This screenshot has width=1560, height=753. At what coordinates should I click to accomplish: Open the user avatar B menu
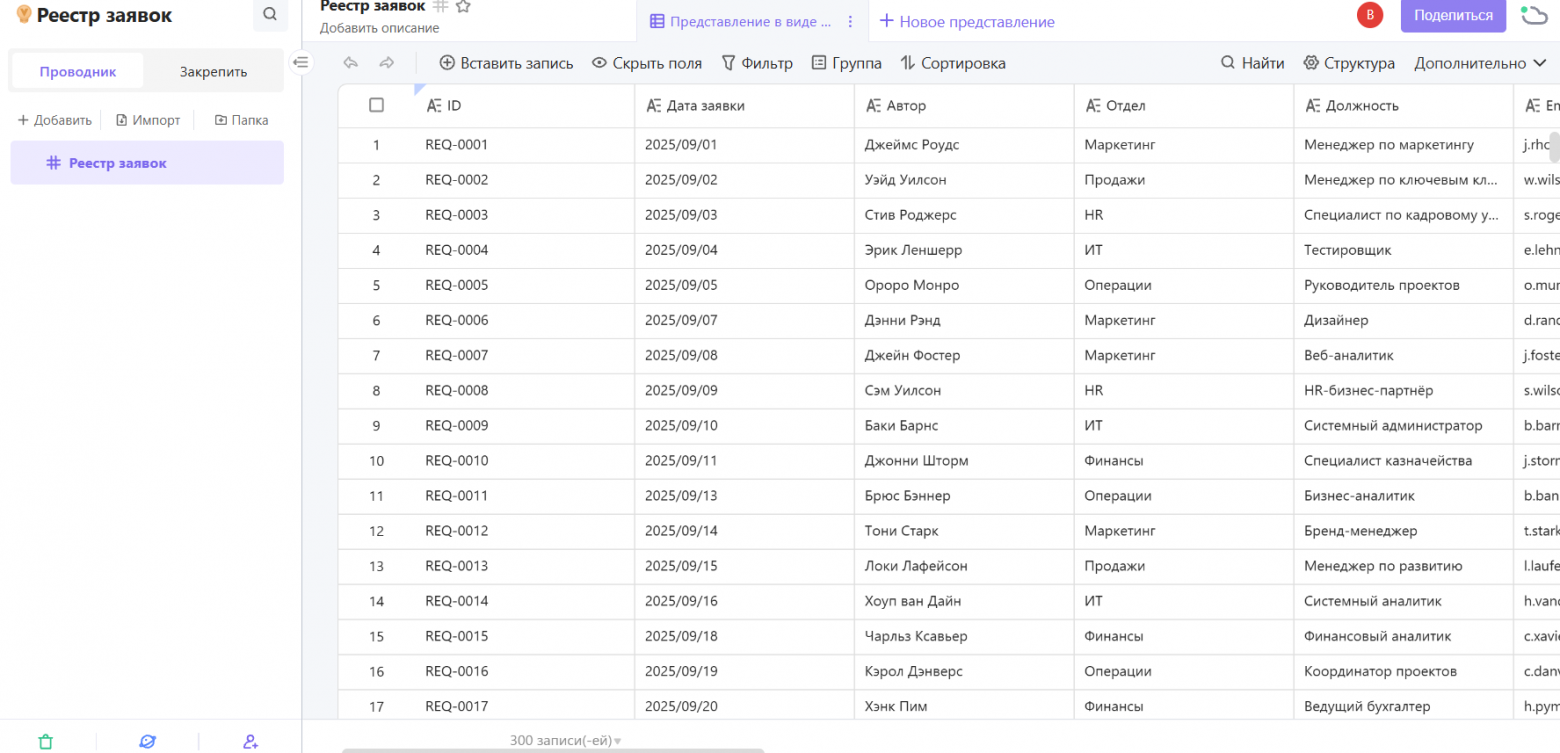pyautogui.click(x=1370, y=15)
